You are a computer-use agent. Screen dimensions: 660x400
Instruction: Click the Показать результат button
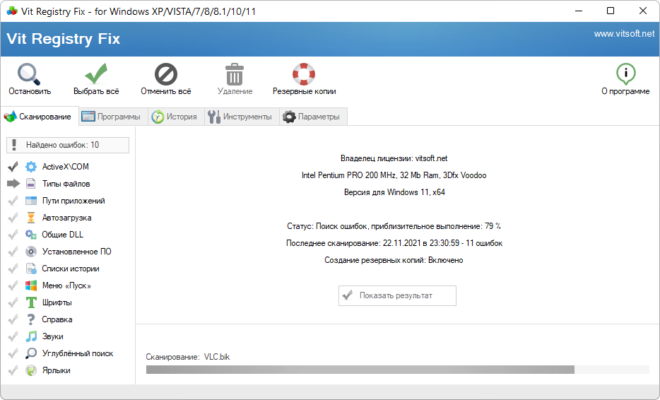[397, 296]
